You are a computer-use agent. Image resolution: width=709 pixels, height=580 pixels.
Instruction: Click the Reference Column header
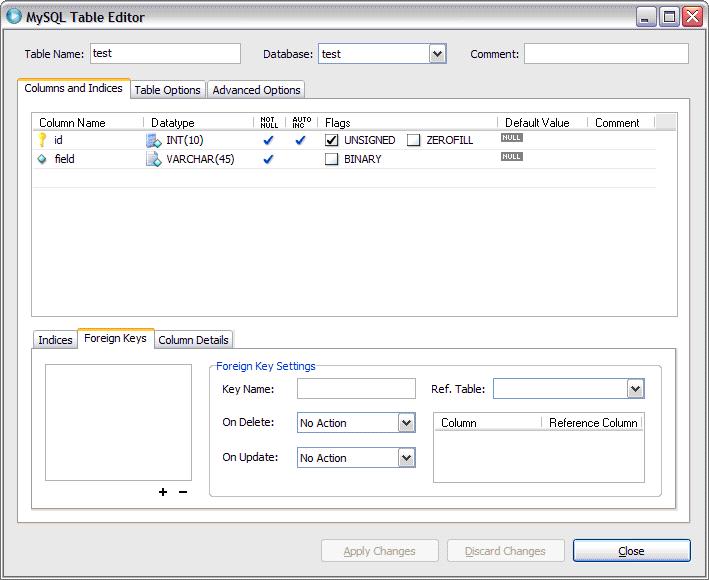tap(592, 423)
